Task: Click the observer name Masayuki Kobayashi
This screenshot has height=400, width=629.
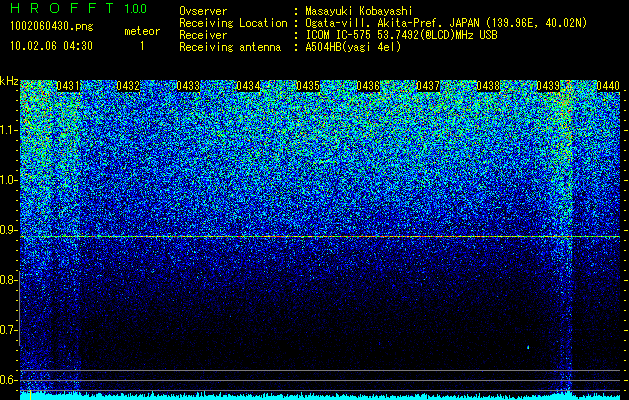Action: point(359,11)
